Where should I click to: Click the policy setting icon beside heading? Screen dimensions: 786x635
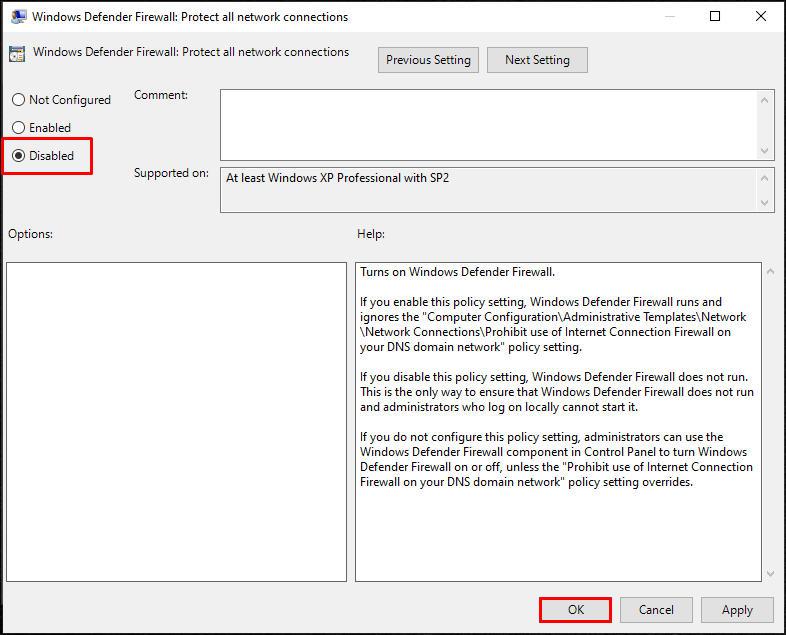(x=17, y=54)
